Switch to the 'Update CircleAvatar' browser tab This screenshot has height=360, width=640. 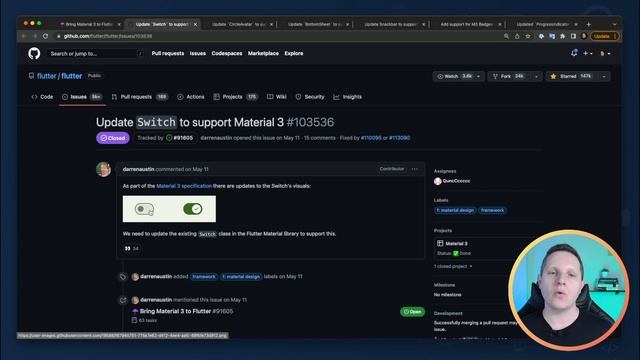point(239,24)
